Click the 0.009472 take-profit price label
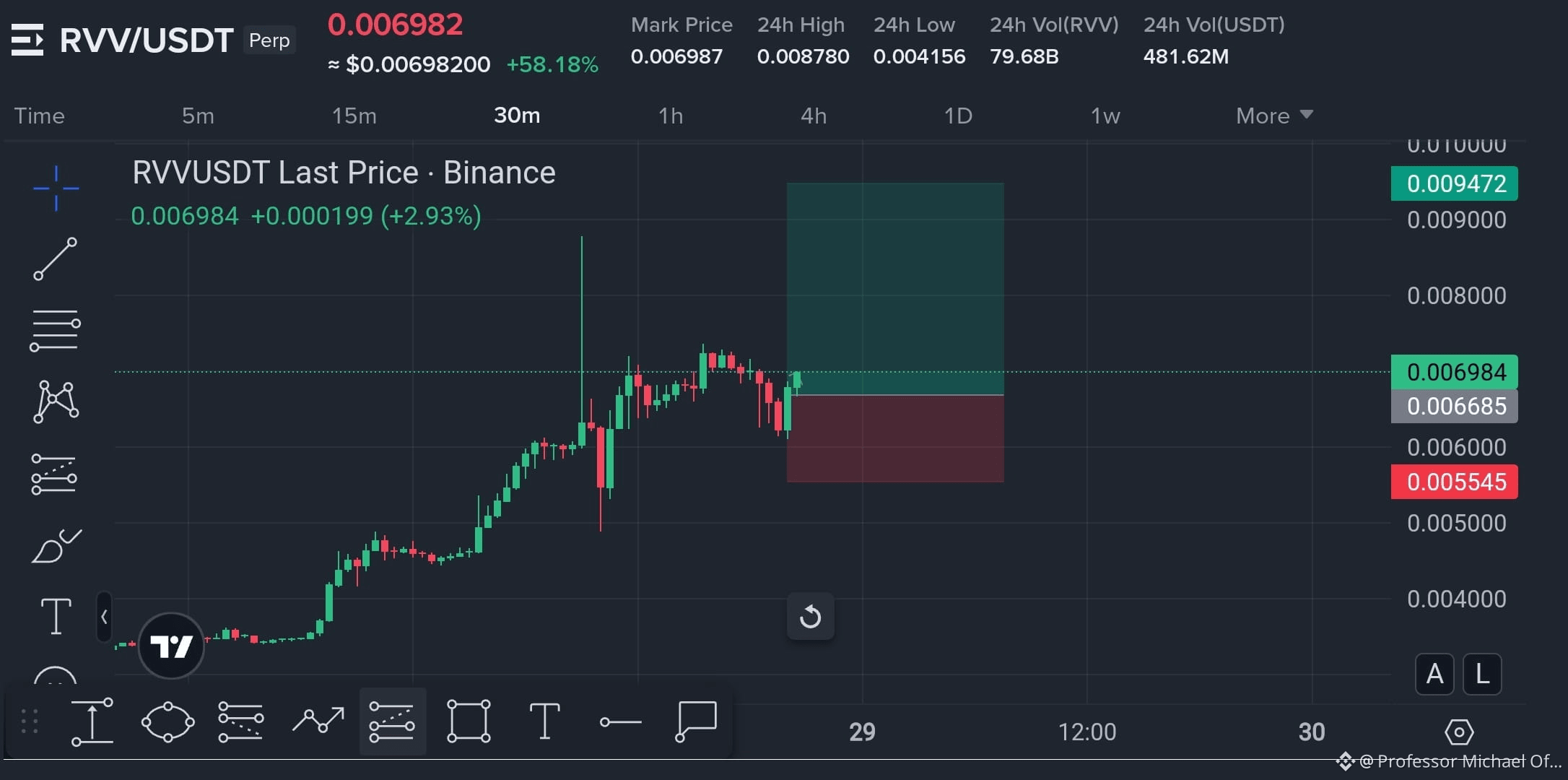 (x=1455, y=183)
